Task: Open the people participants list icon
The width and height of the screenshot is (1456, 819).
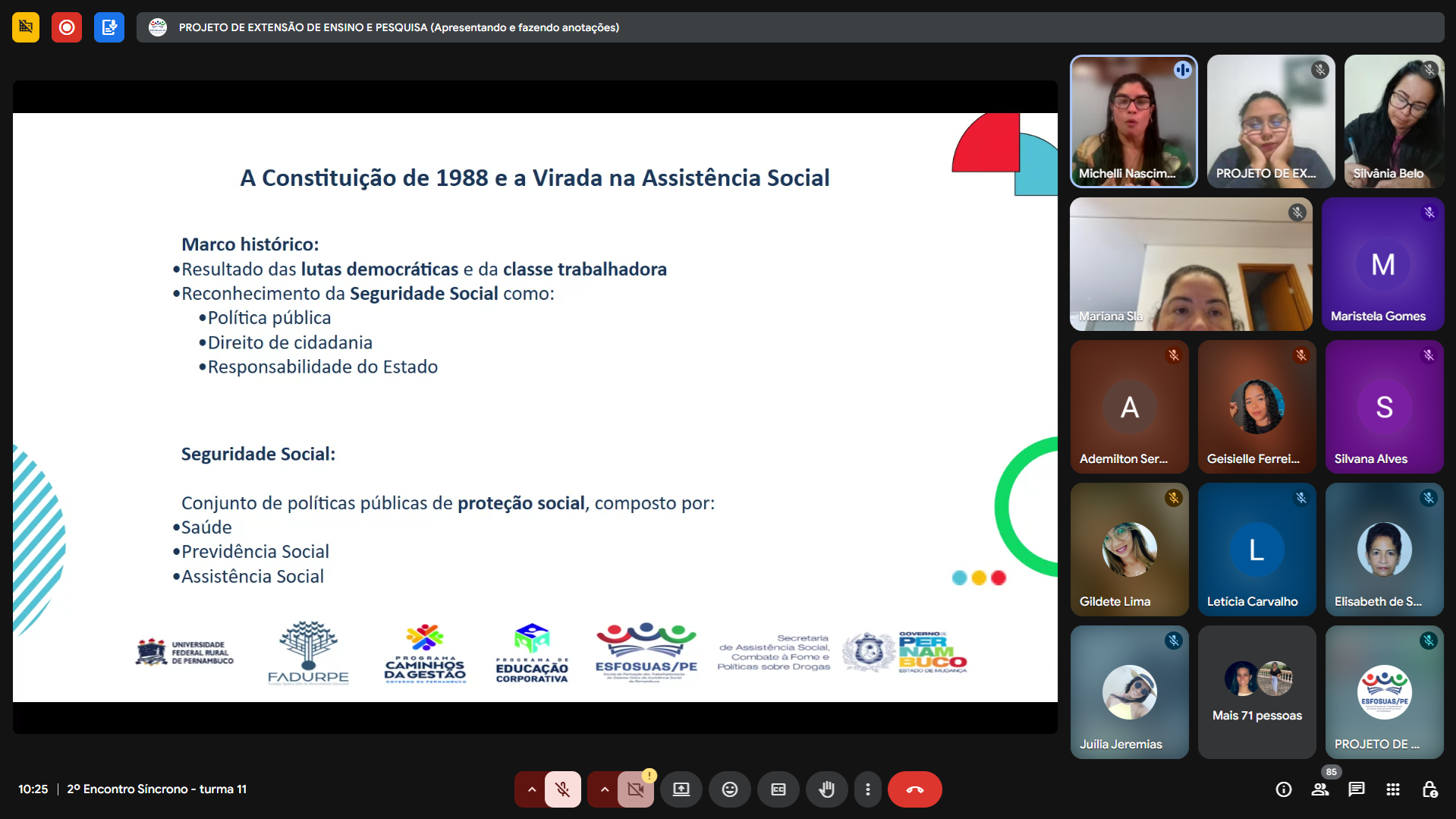Action: point(1320,789)
